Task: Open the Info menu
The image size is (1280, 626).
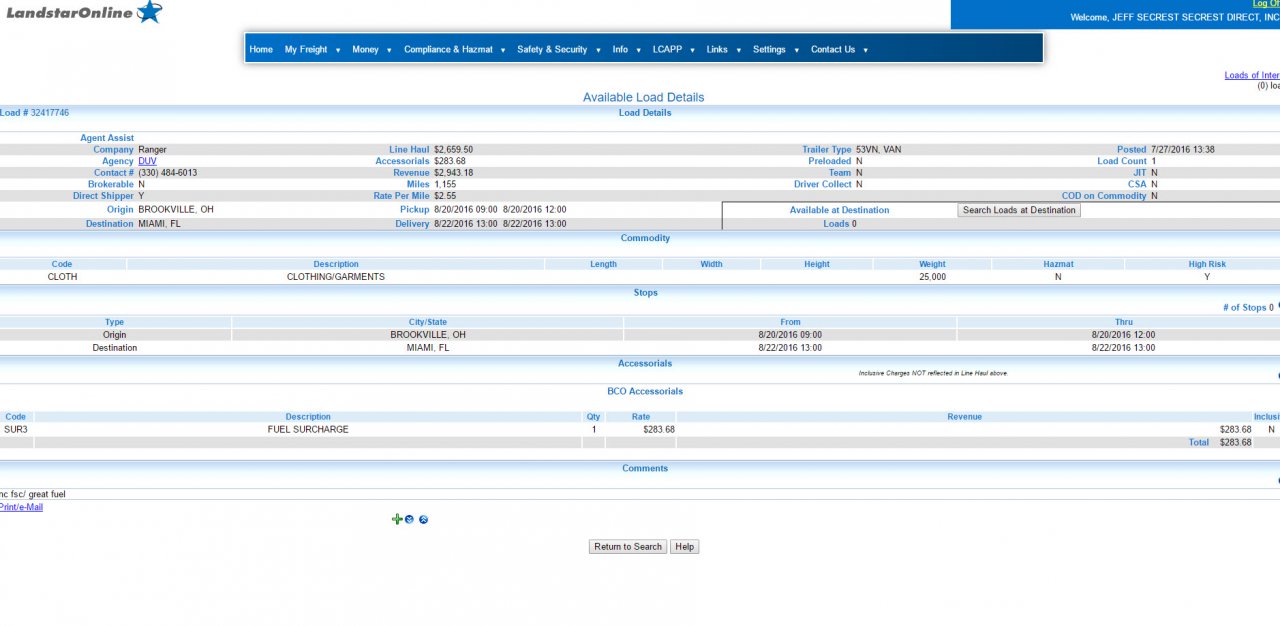Action: [x=620, y=49]
